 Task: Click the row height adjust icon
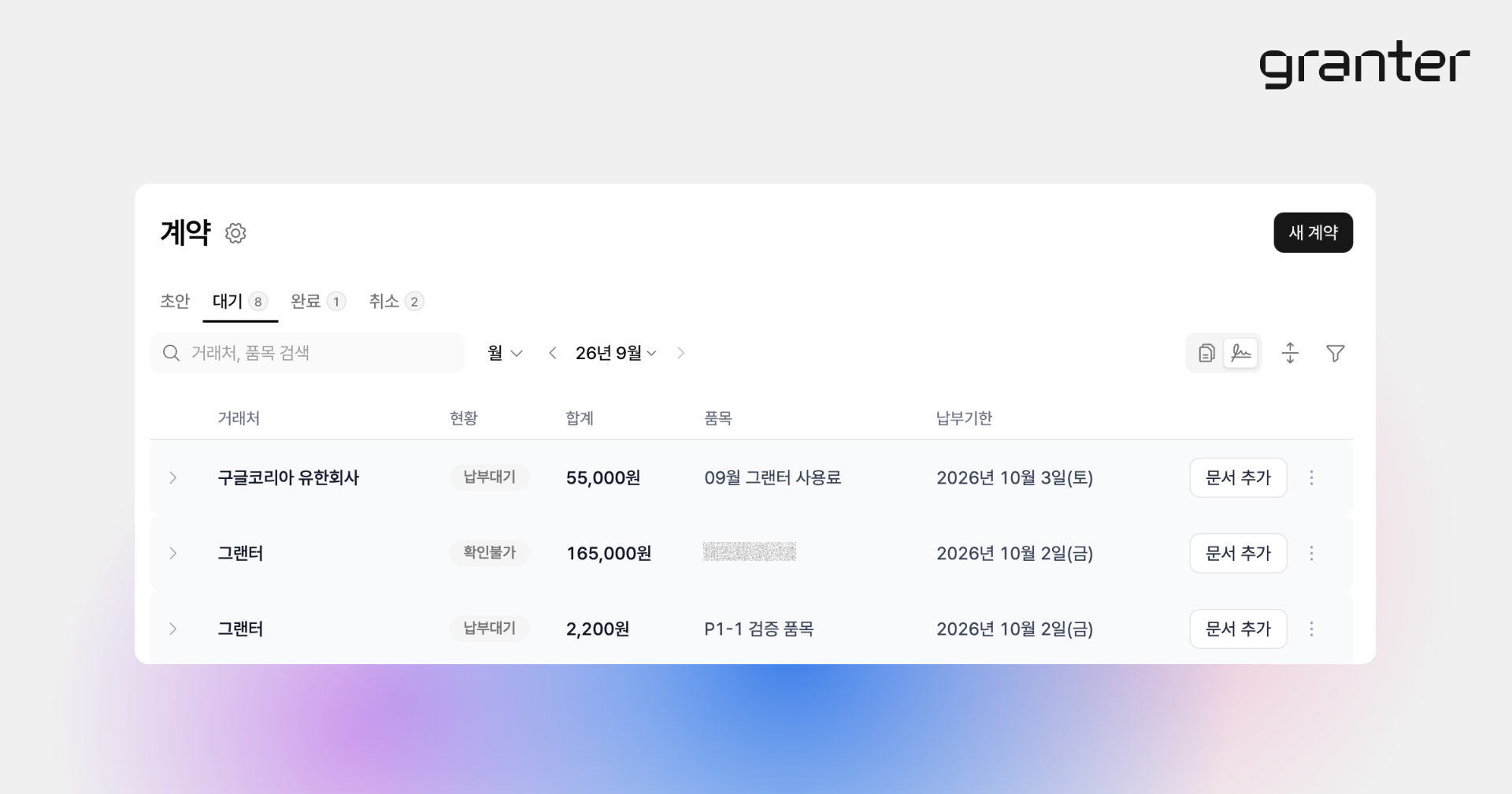[1290, 353]
